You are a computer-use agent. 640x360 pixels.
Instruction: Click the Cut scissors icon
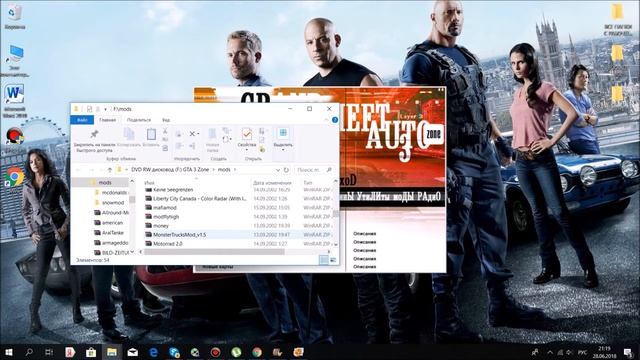click(165, 131)
